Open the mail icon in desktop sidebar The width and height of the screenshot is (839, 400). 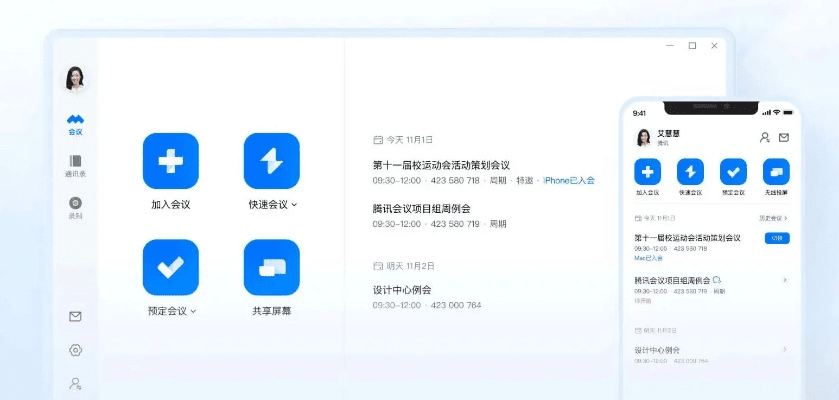click(x=75, y=317)
